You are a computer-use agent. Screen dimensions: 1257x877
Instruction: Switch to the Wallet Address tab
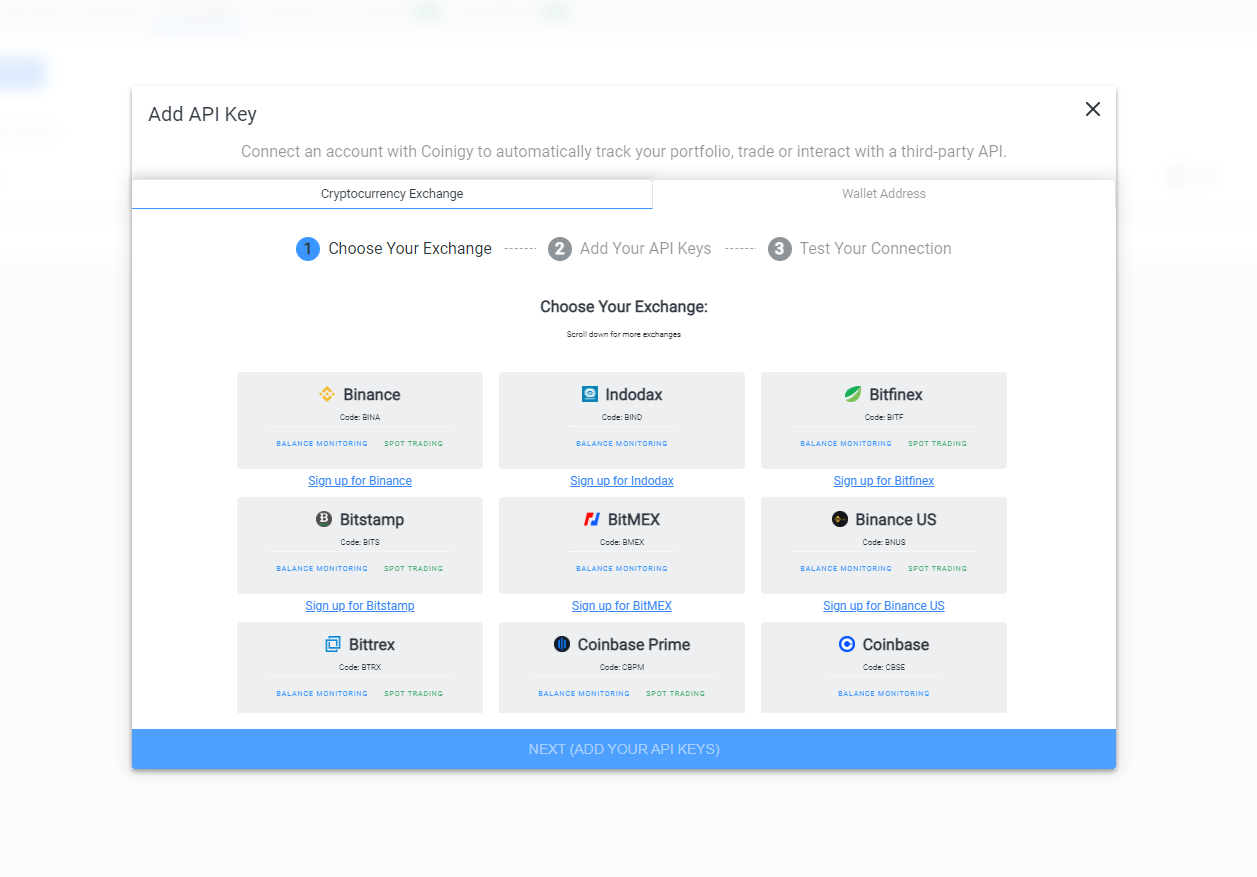click(x=884, y=194)
